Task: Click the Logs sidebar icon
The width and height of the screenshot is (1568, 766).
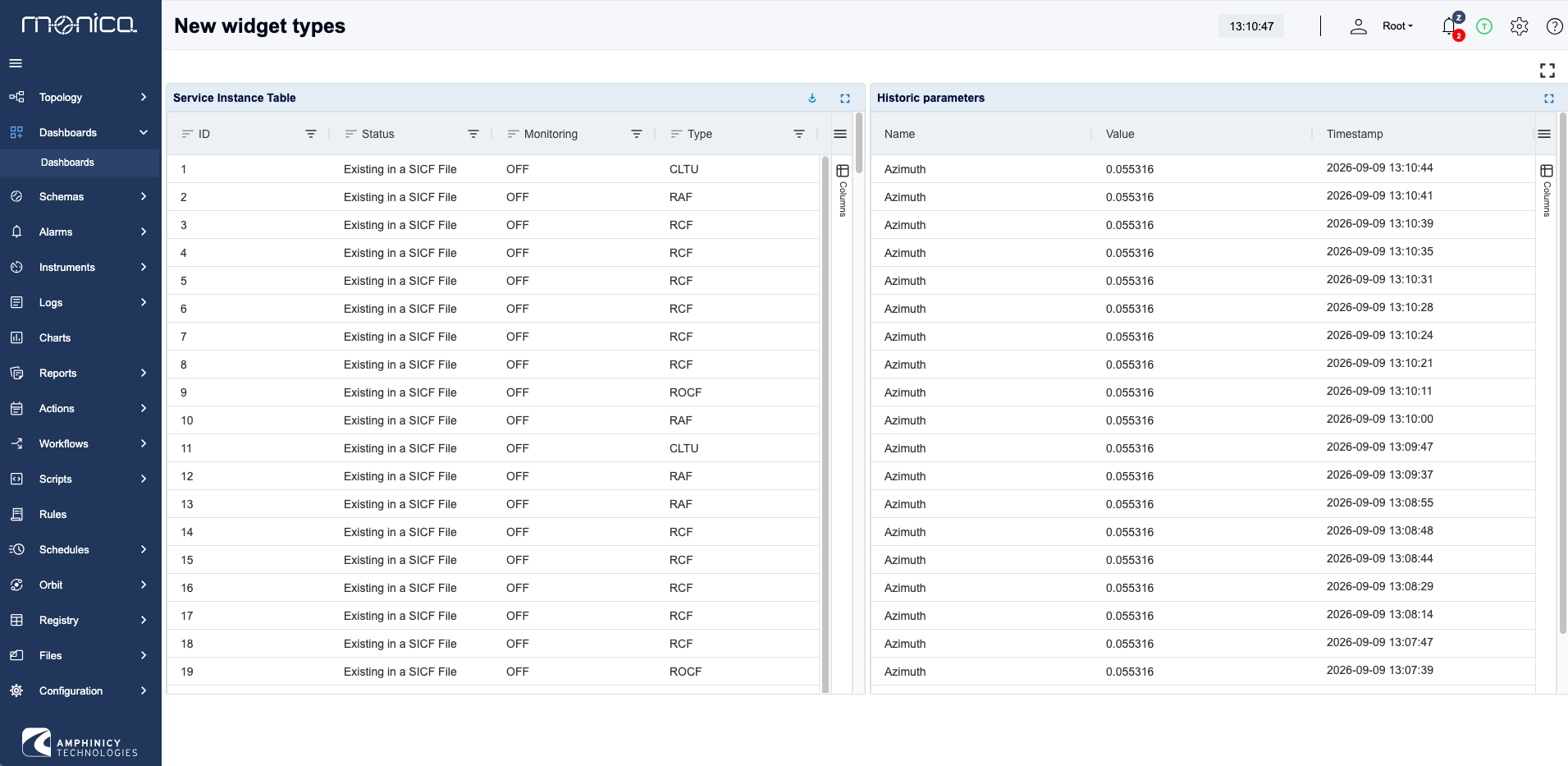Action: tap(16, 302)
